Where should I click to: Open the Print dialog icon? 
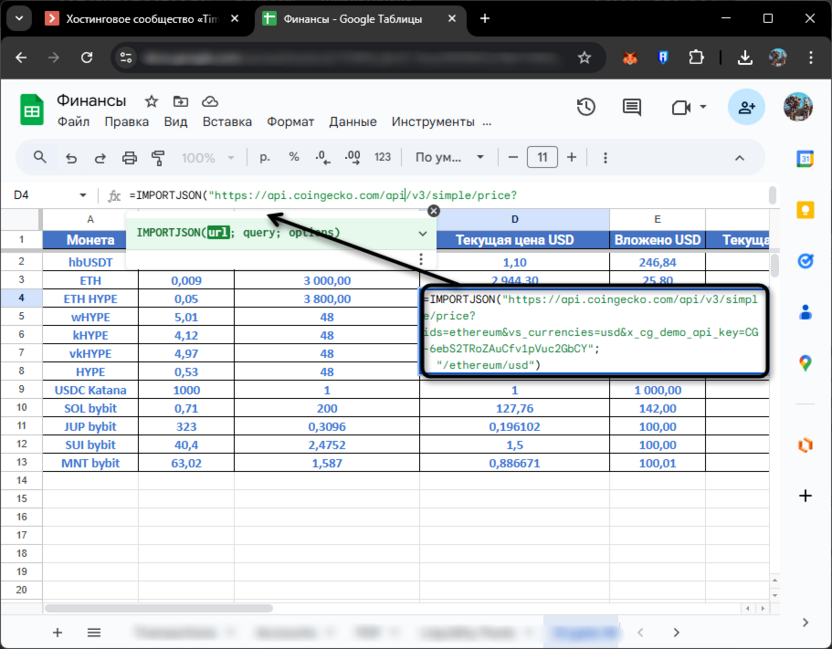[x=128, y=157]
